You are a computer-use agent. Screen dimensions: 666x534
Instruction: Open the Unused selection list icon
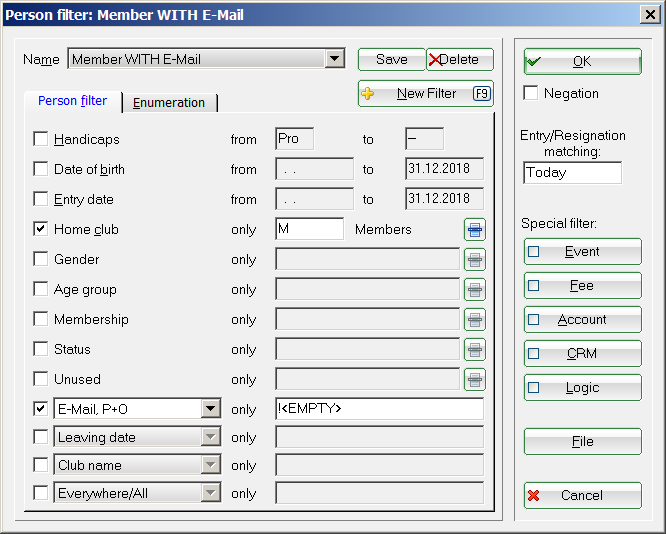tap(474, 380)
